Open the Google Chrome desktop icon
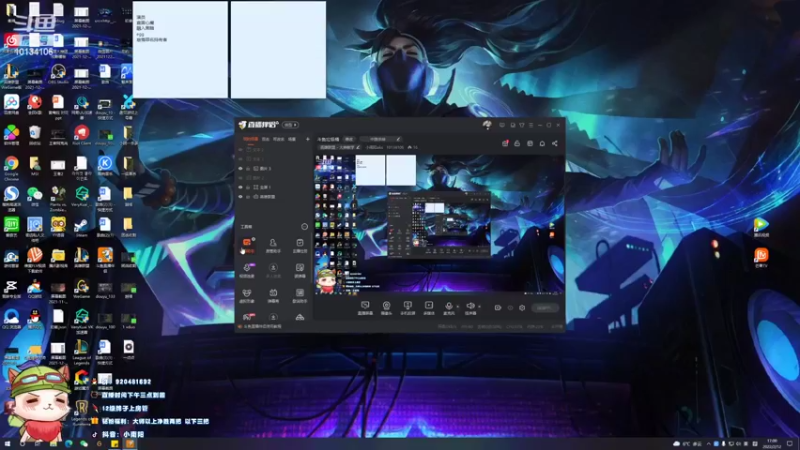 coord(11,167)
